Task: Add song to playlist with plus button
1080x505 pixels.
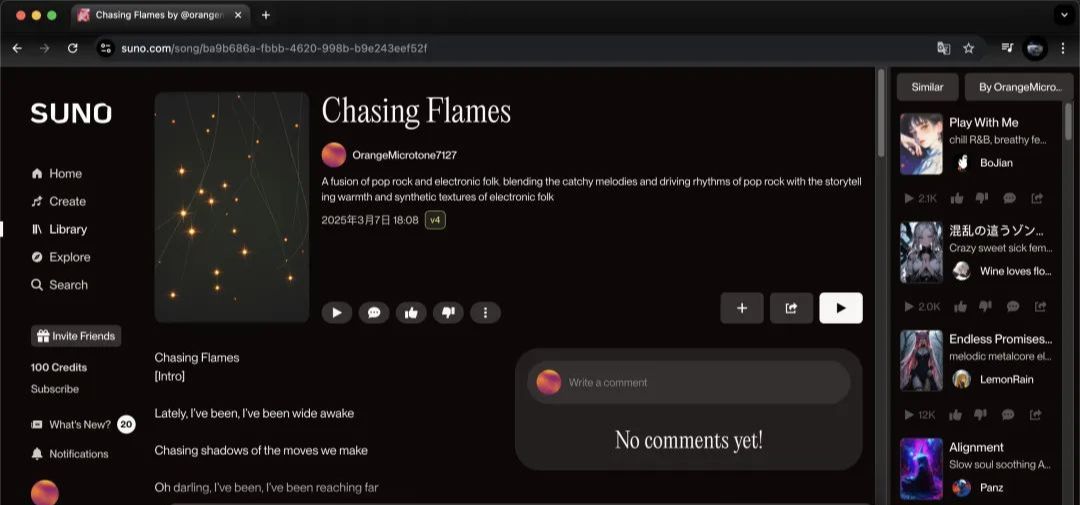Action: (x=741, y=308)
